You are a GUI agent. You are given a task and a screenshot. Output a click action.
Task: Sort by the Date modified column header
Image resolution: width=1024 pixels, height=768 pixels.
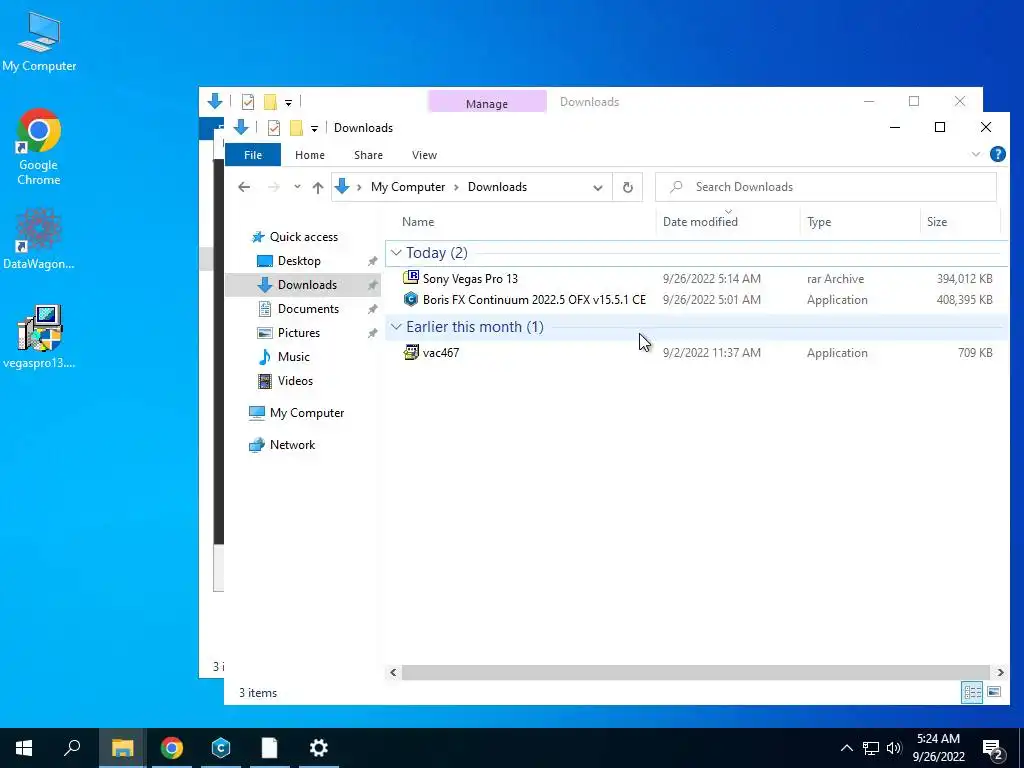tap(728, 221)
